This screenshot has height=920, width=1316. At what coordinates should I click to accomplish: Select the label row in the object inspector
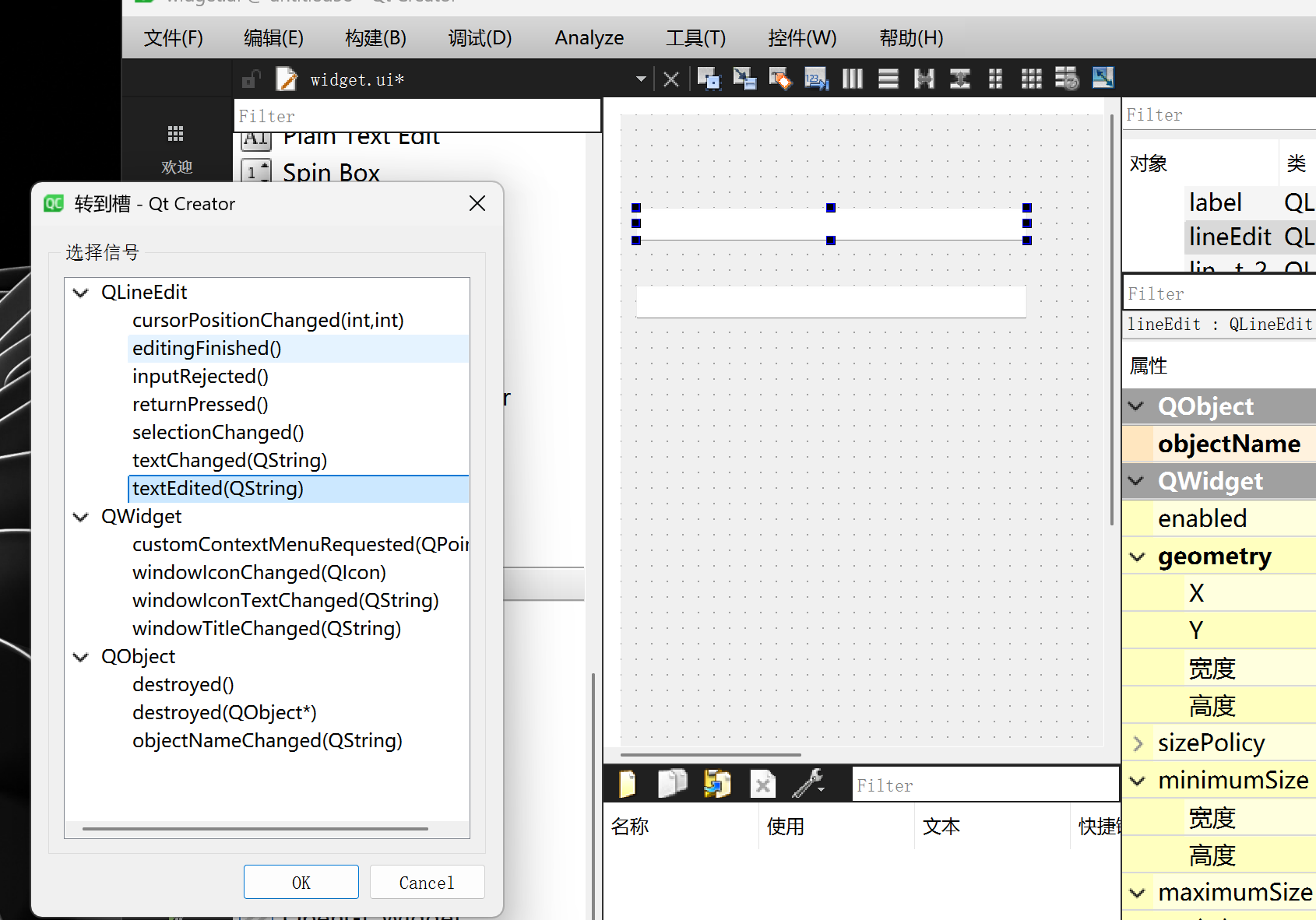[1251, 202]
